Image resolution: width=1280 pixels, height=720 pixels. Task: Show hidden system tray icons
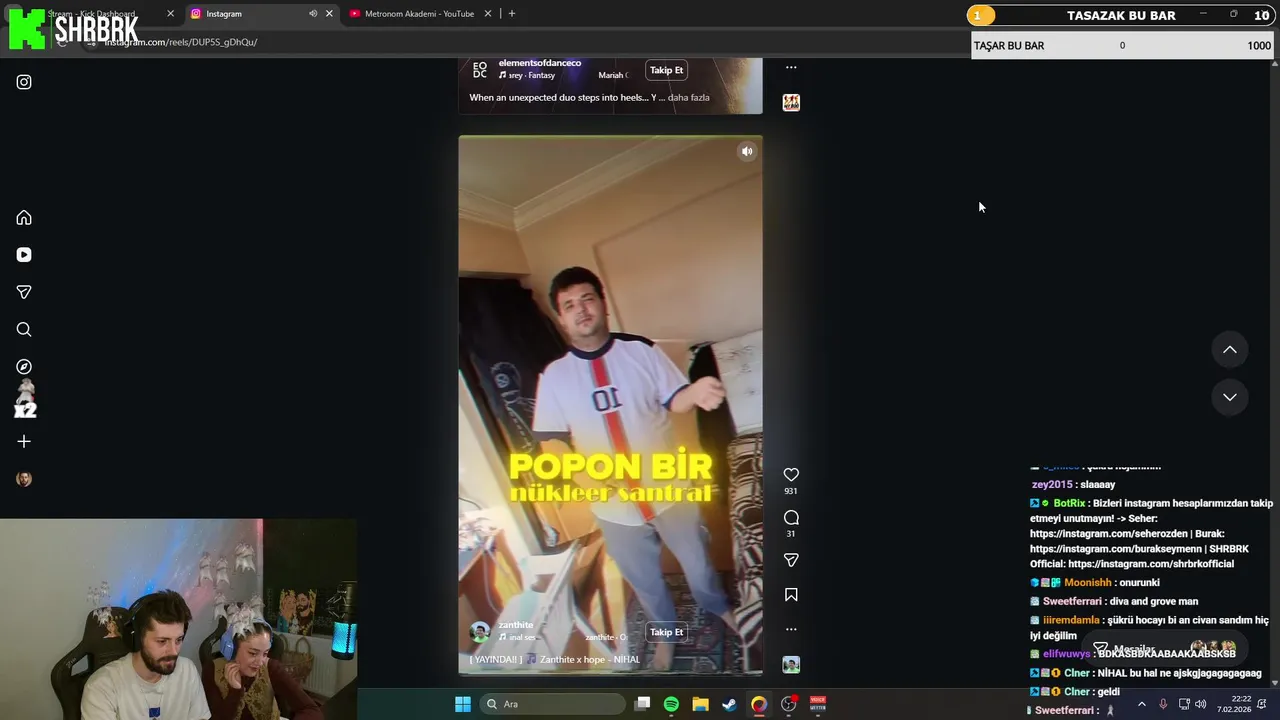1142,704
